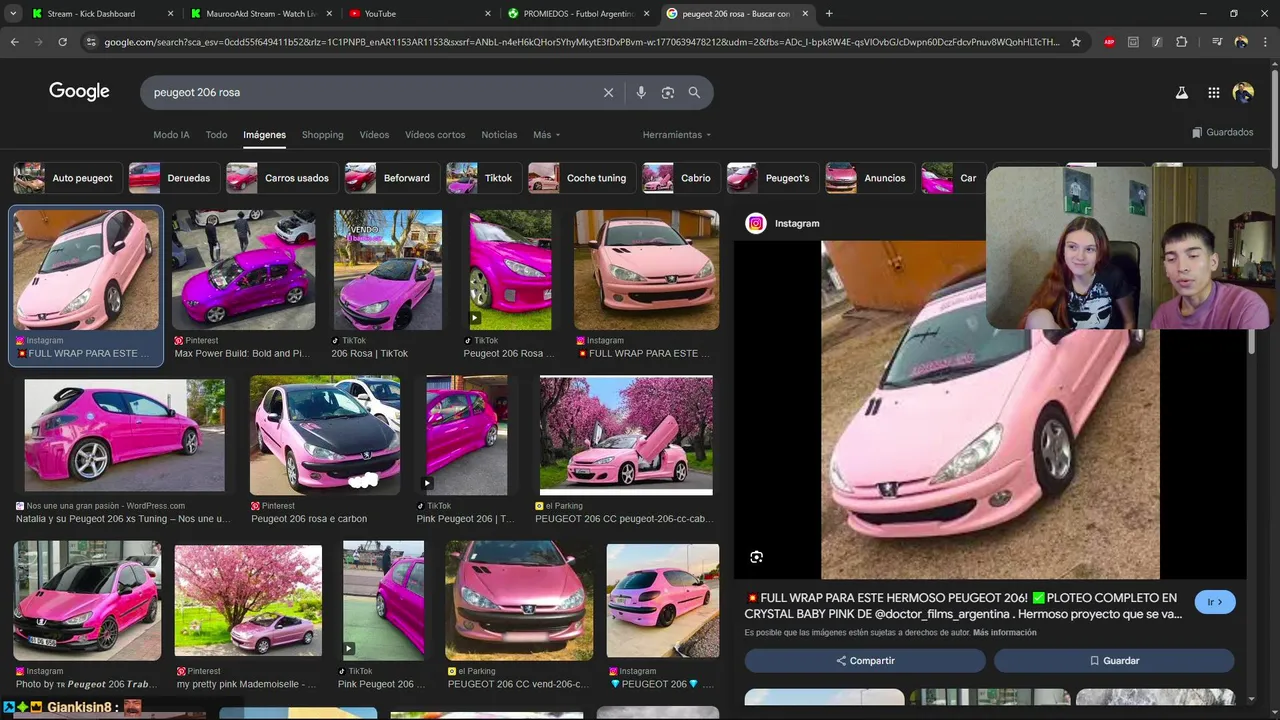Select the Noticias search tab
This screenshot has width=1280, height=720.
tap(499, 135)
